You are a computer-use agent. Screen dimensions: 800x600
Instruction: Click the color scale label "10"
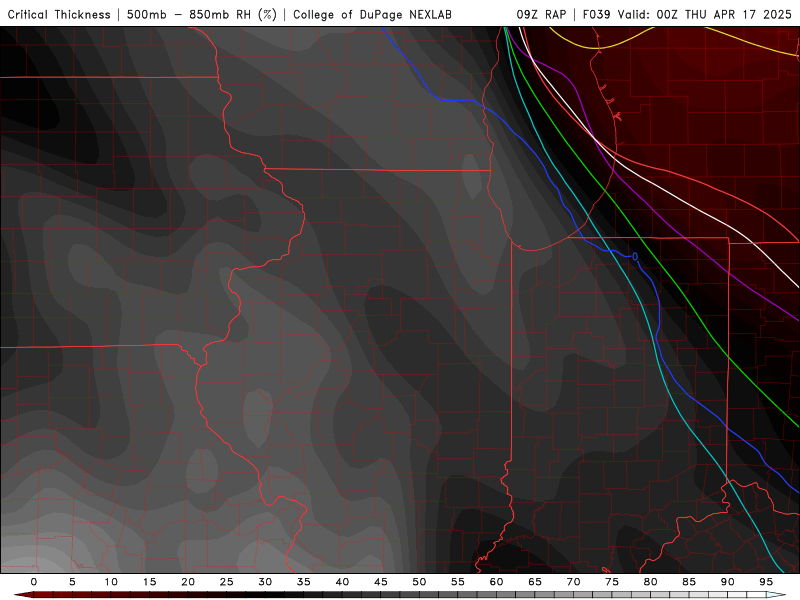(x=111, y=582)
